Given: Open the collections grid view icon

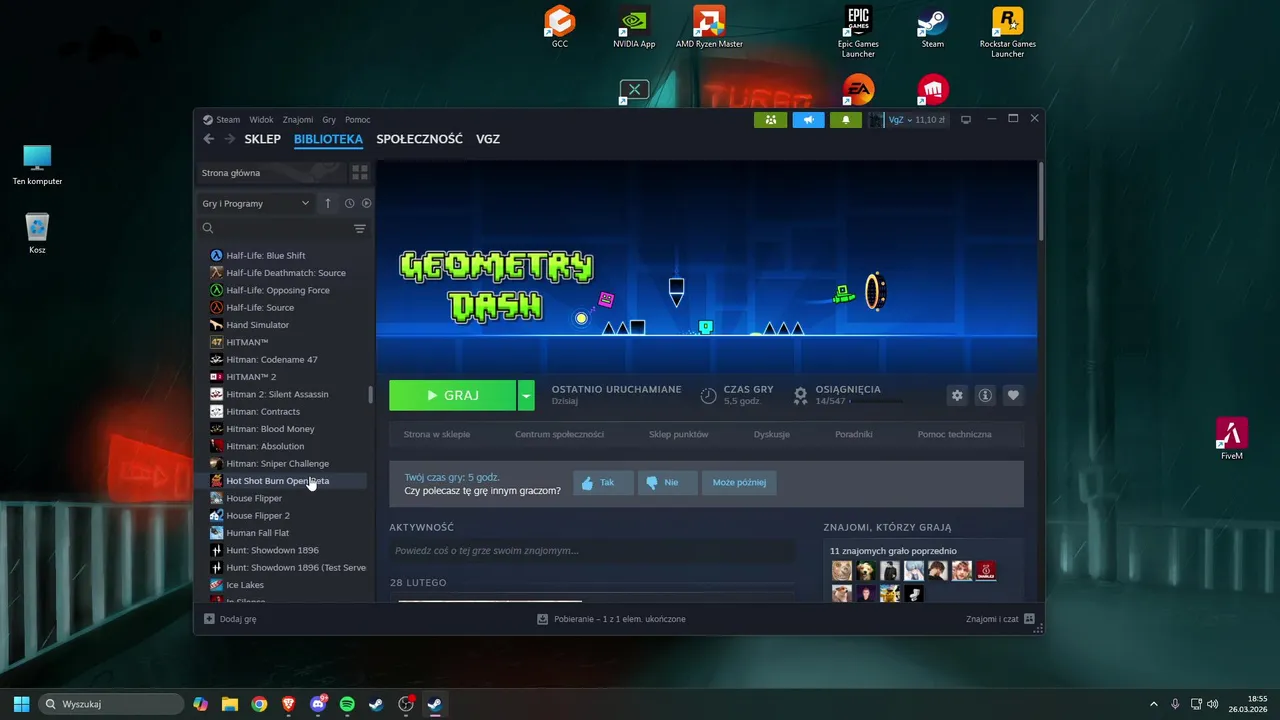Looking at the screenshot, I should click(x=360, y=173).
